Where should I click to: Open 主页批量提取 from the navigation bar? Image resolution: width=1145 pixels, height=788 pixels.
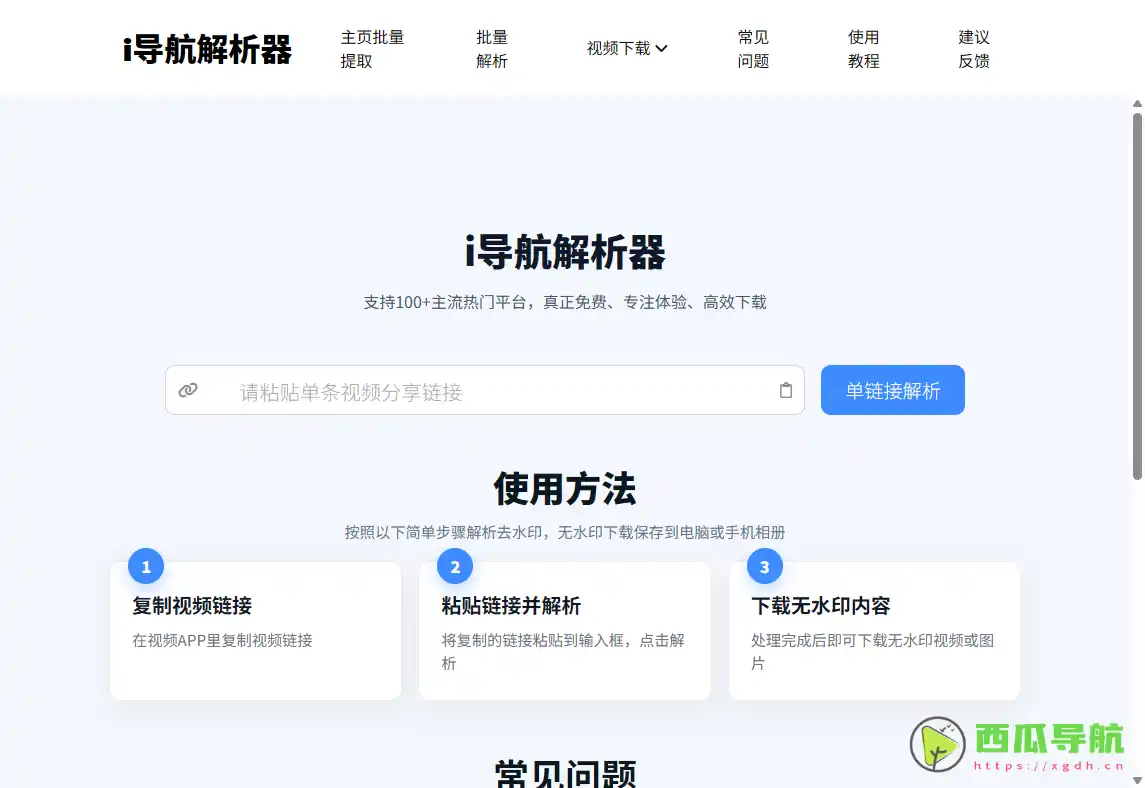(372, 47)
